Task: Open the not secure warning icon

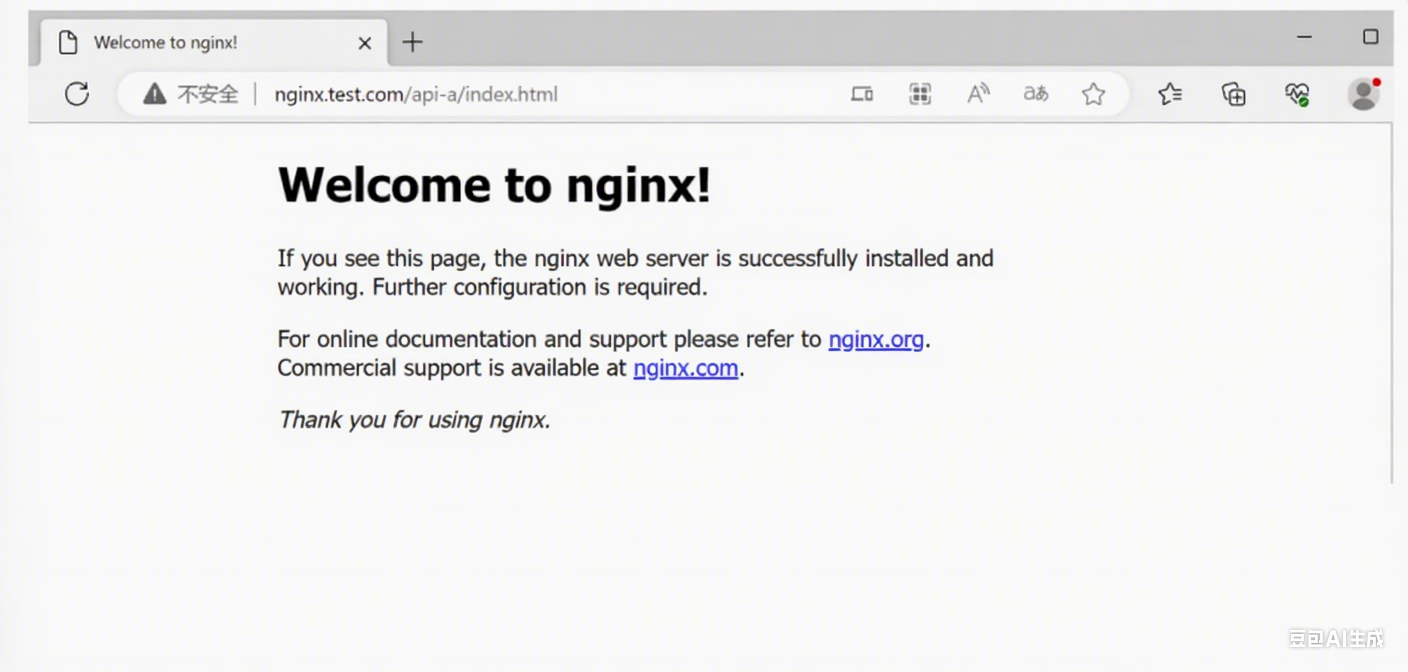Action: coord(154,94)
